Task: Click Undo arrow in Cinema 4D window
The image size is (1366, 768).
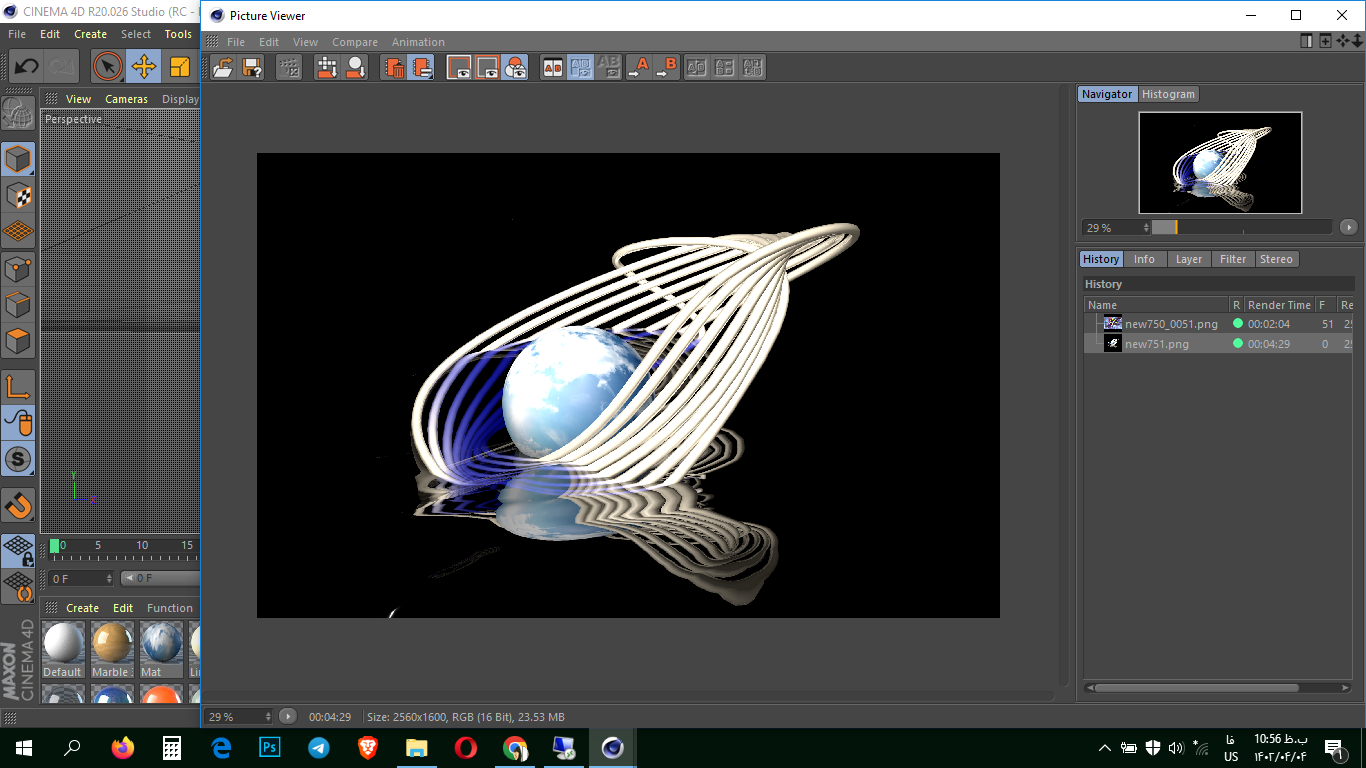Action: (x=26, y=67)
